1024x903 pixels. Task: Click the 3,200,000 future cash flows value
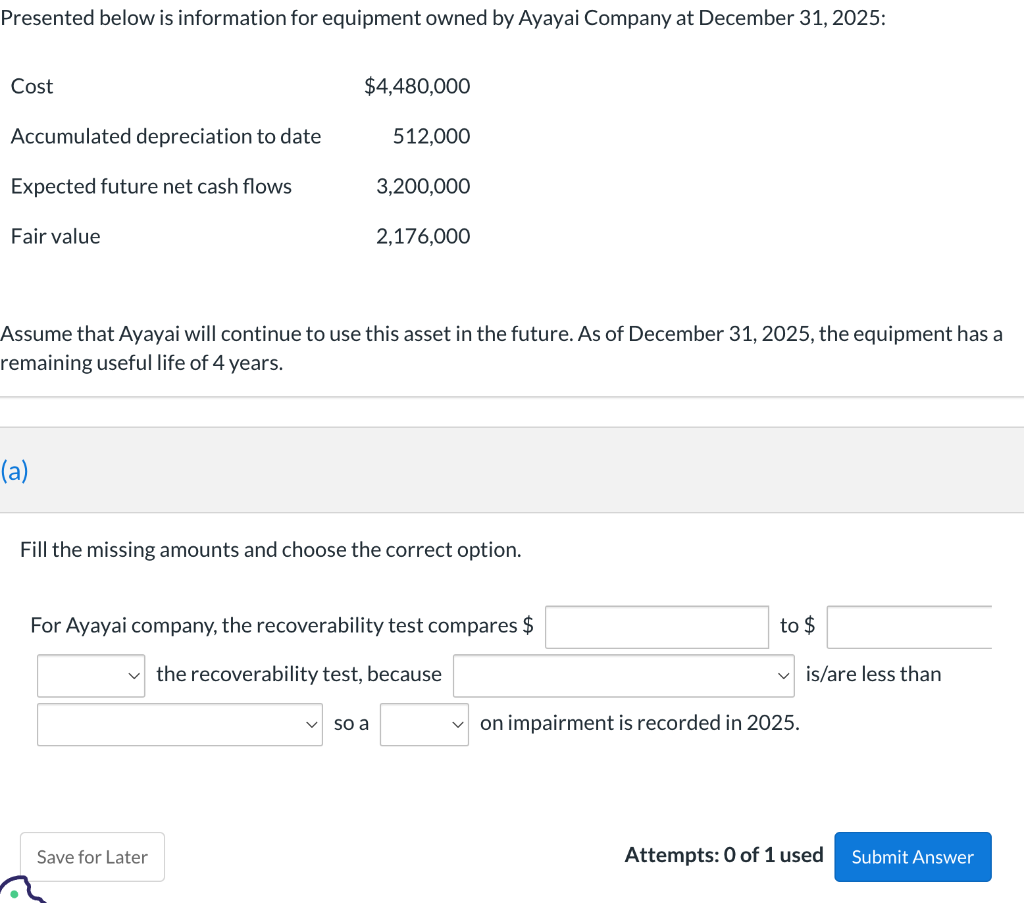click(x=423, y=186)
